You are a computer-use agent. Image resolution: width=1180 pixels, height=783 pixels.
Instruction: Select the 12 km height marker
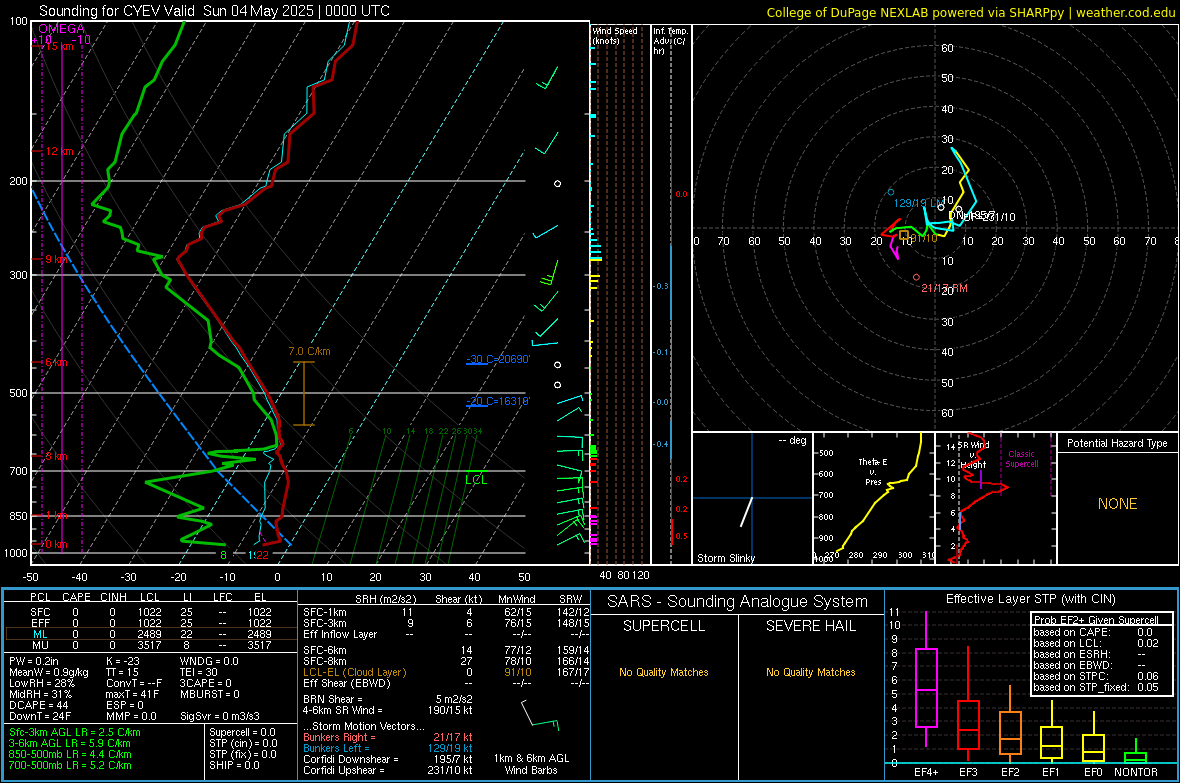59,151
